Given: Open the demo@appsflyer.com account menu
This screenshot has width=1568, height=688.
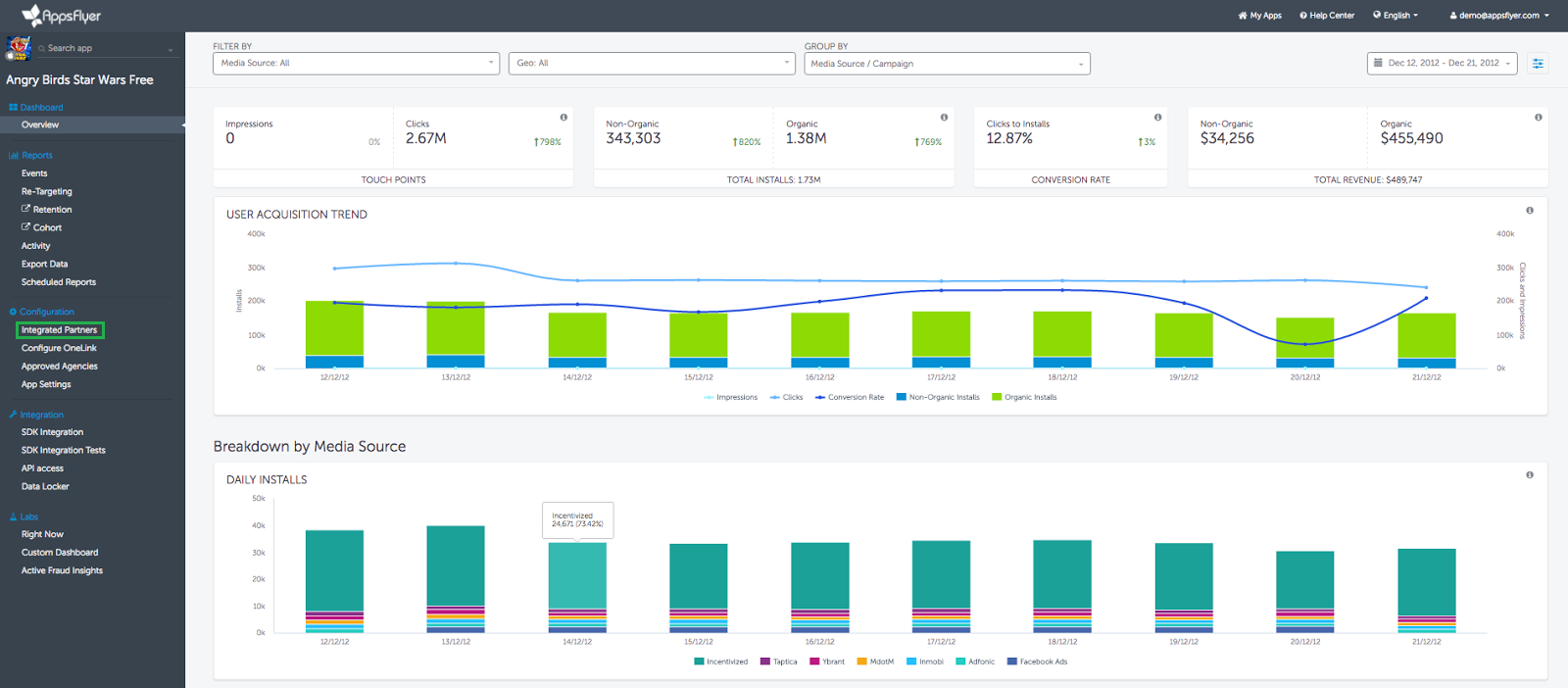Looking at the screenshot, I should tap(1499, 16).
